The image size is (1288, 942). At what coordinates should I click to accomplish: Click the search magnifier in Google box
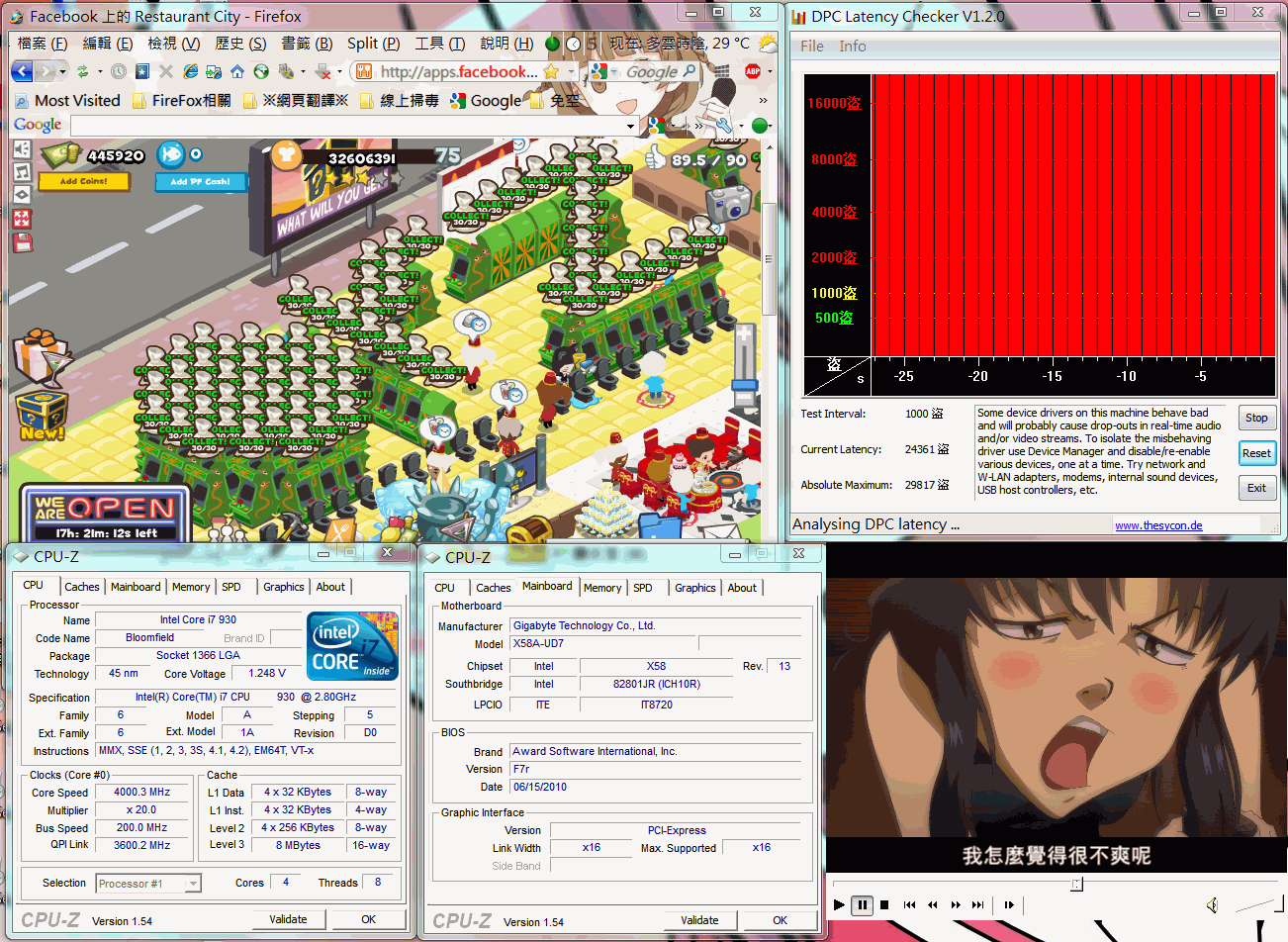point(690,71)
